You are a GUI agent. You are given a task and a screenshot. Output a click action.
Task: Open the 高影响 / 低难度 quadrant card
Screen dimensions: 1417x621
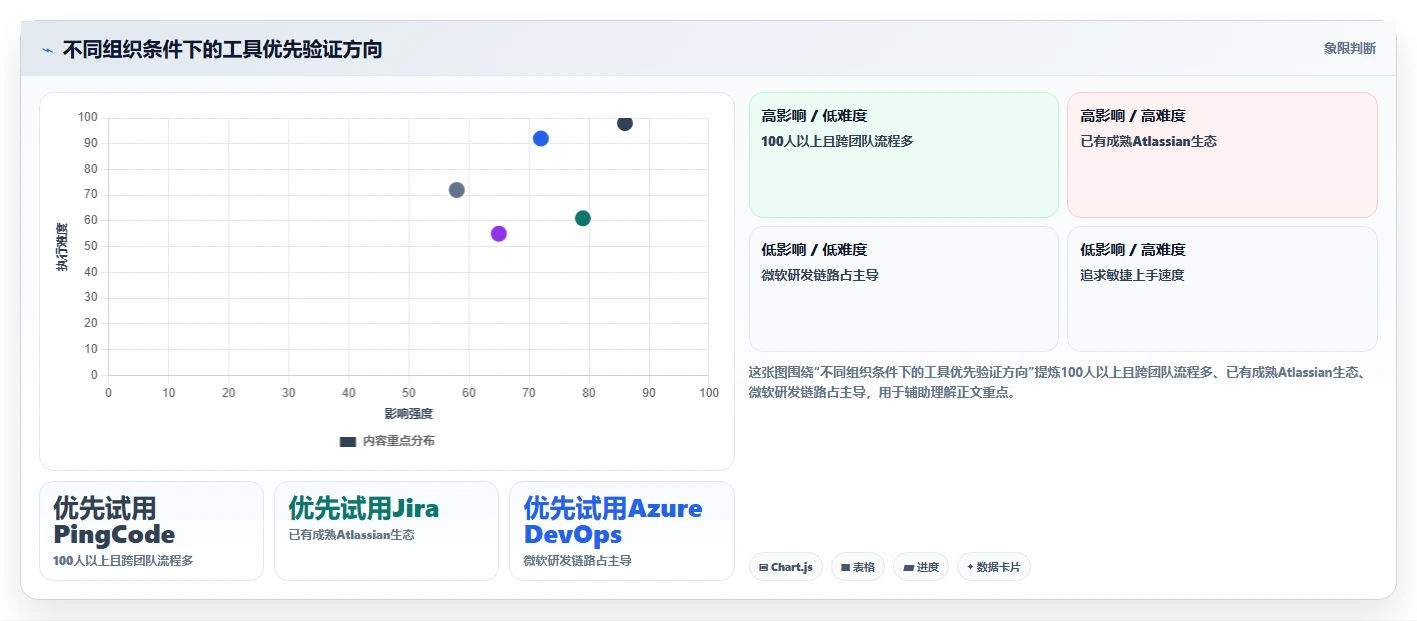[904, 155]
